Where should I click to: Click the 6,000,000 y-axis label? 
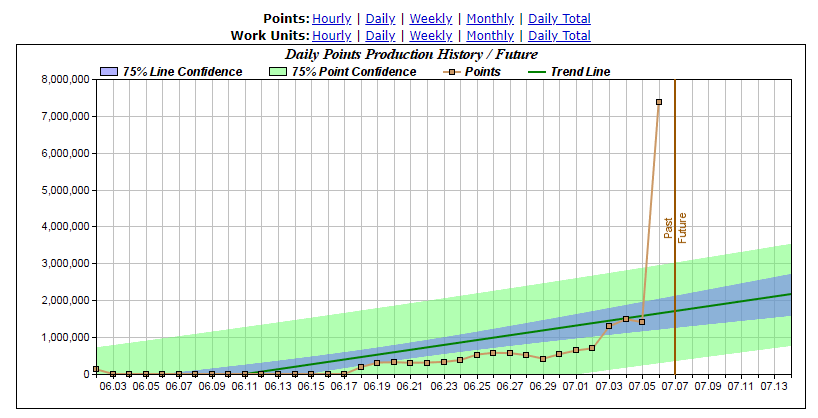click(65, 153)
